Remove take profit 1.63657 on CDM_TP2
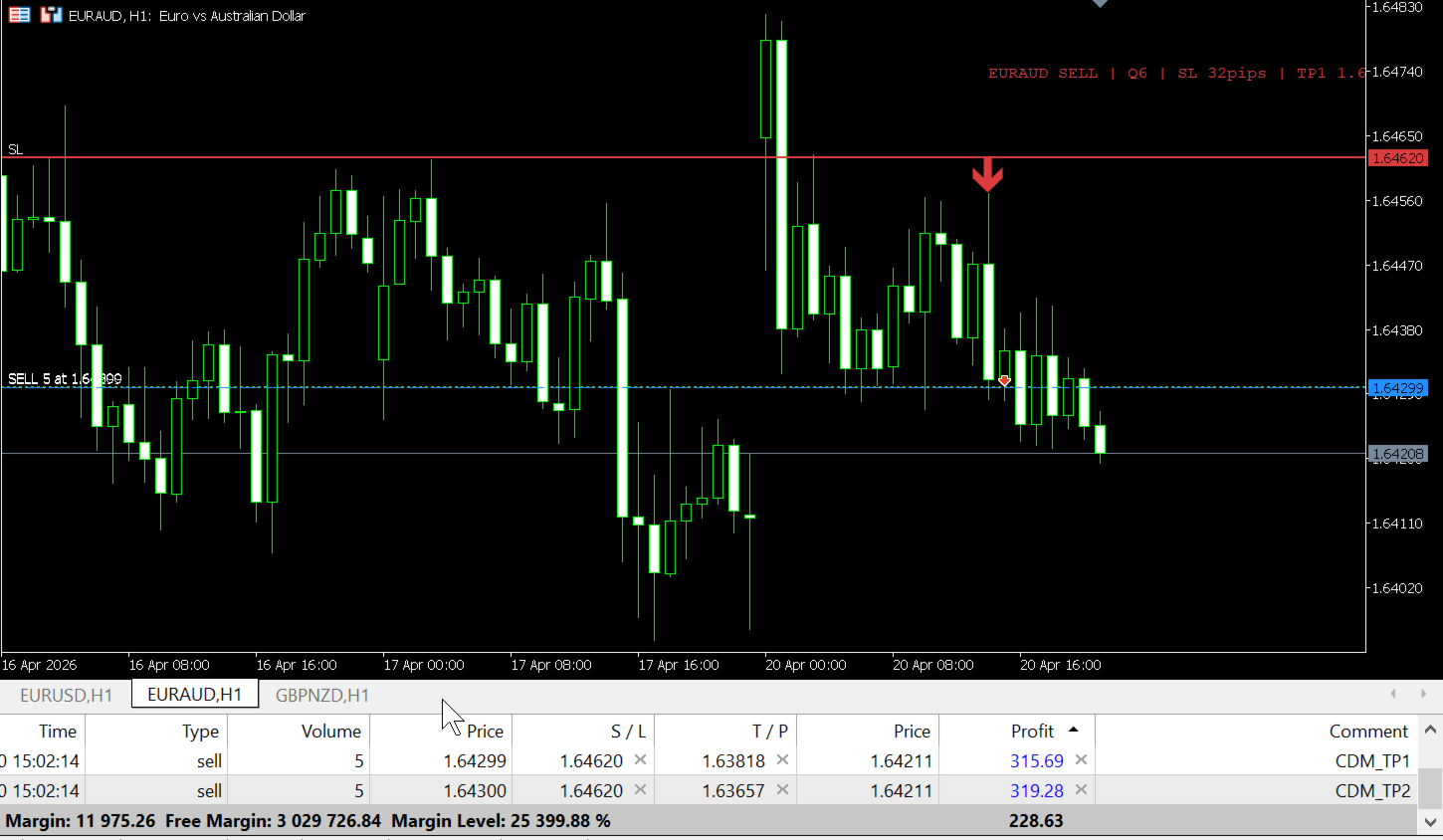Screen dimensions: 1443x840 [x=782, y=790]
